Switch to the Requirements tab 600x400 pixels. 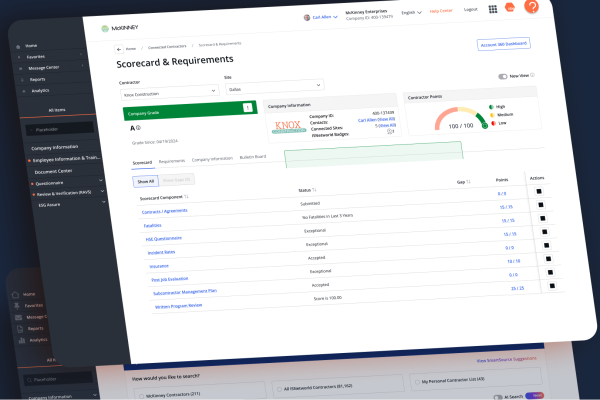pyautogui.click(x=172, y=161)
